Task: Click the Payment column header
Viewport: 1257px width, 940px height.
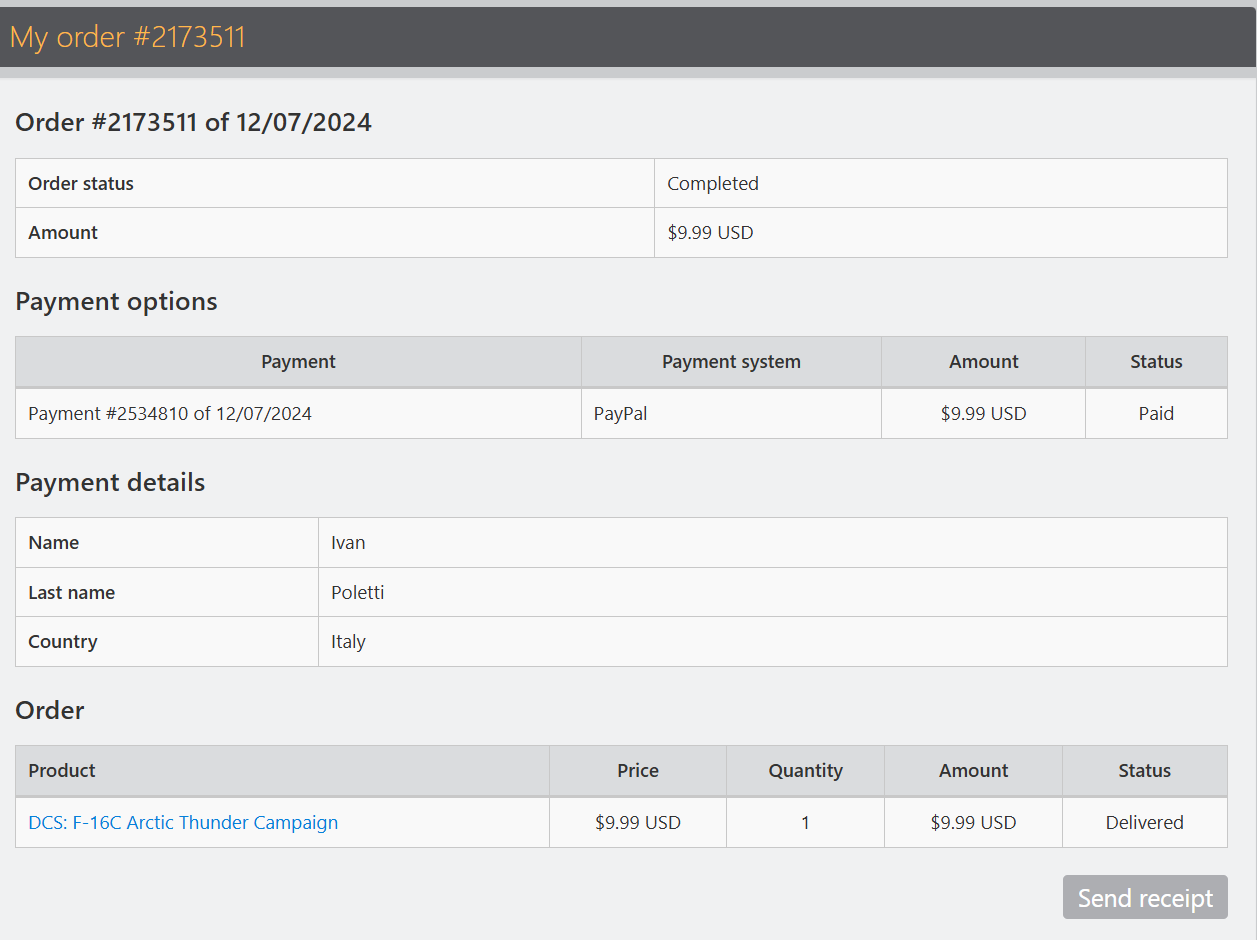Action: (298, 362)
